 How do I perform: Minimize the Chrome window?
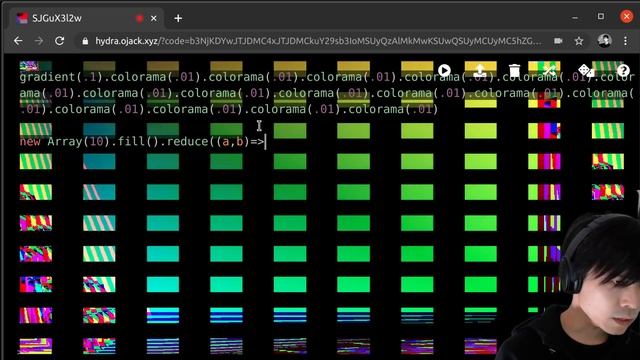pyautogui.click(x=575, y=18)
